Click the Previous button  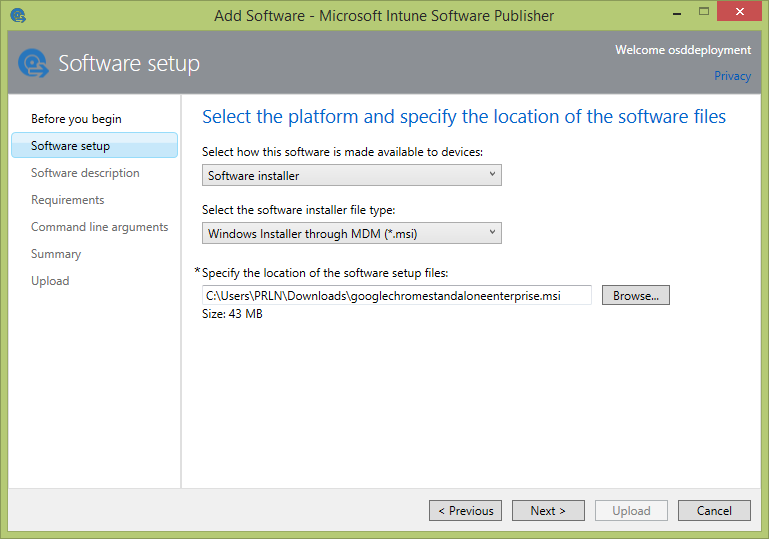[465, 510]
